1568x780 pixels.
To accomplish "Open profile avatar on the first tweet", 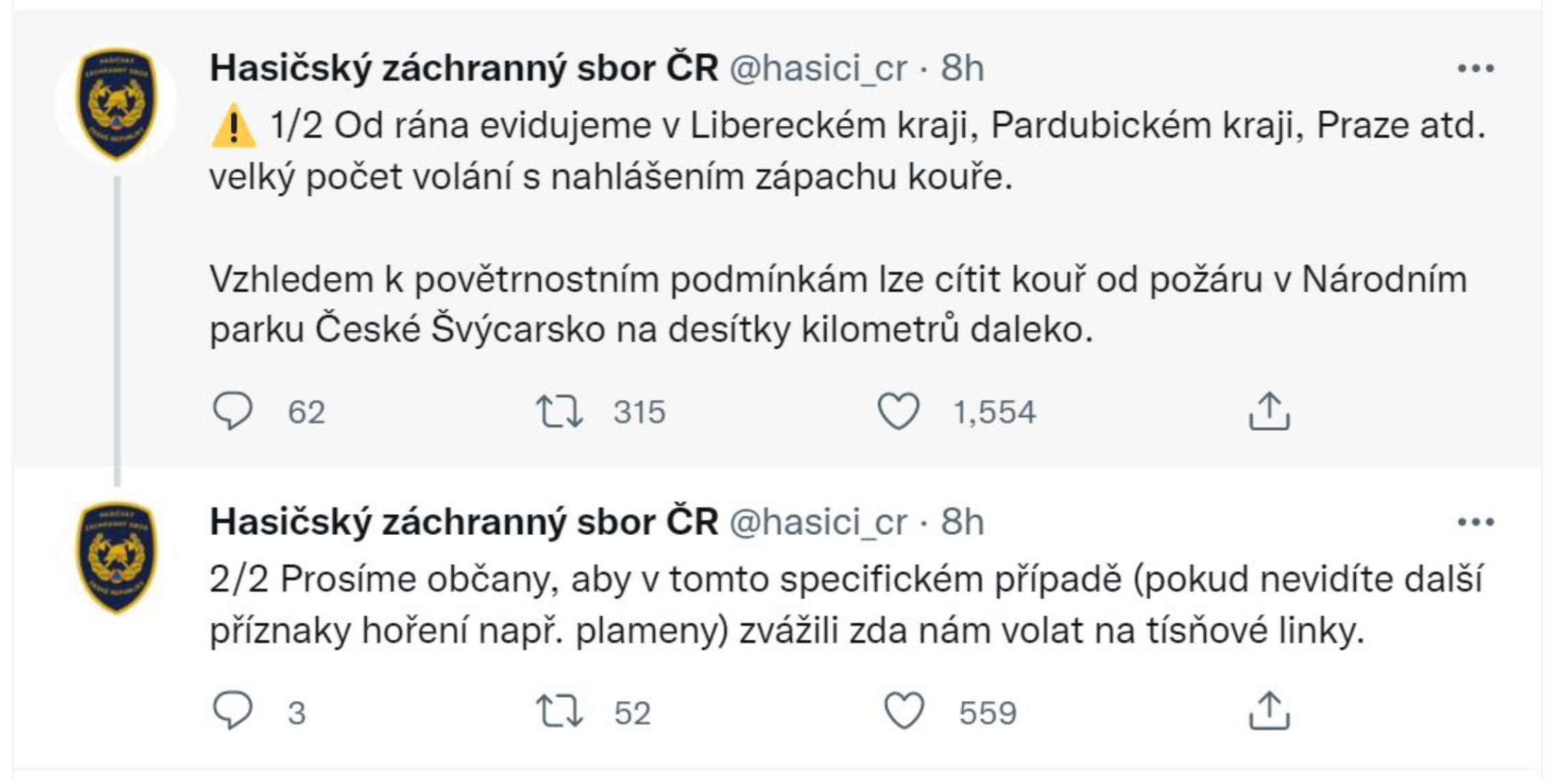I will 116,103.
